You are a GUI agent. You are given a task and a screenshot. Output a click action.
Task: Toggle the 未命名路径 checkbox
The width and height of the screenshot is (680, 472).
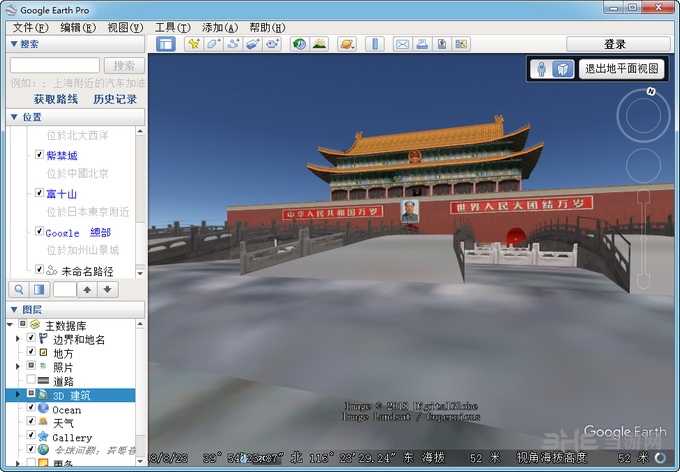coord(39,269)
